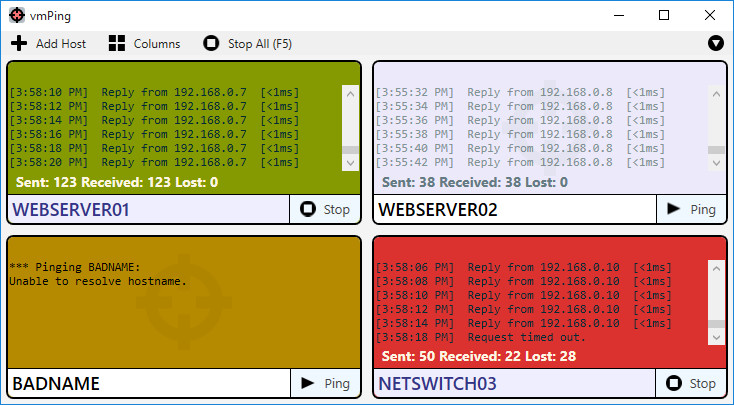Start ping for WEBSERVER02
Image resolution: width=734 pixels, height=405 pixels.
coord(691,209)
